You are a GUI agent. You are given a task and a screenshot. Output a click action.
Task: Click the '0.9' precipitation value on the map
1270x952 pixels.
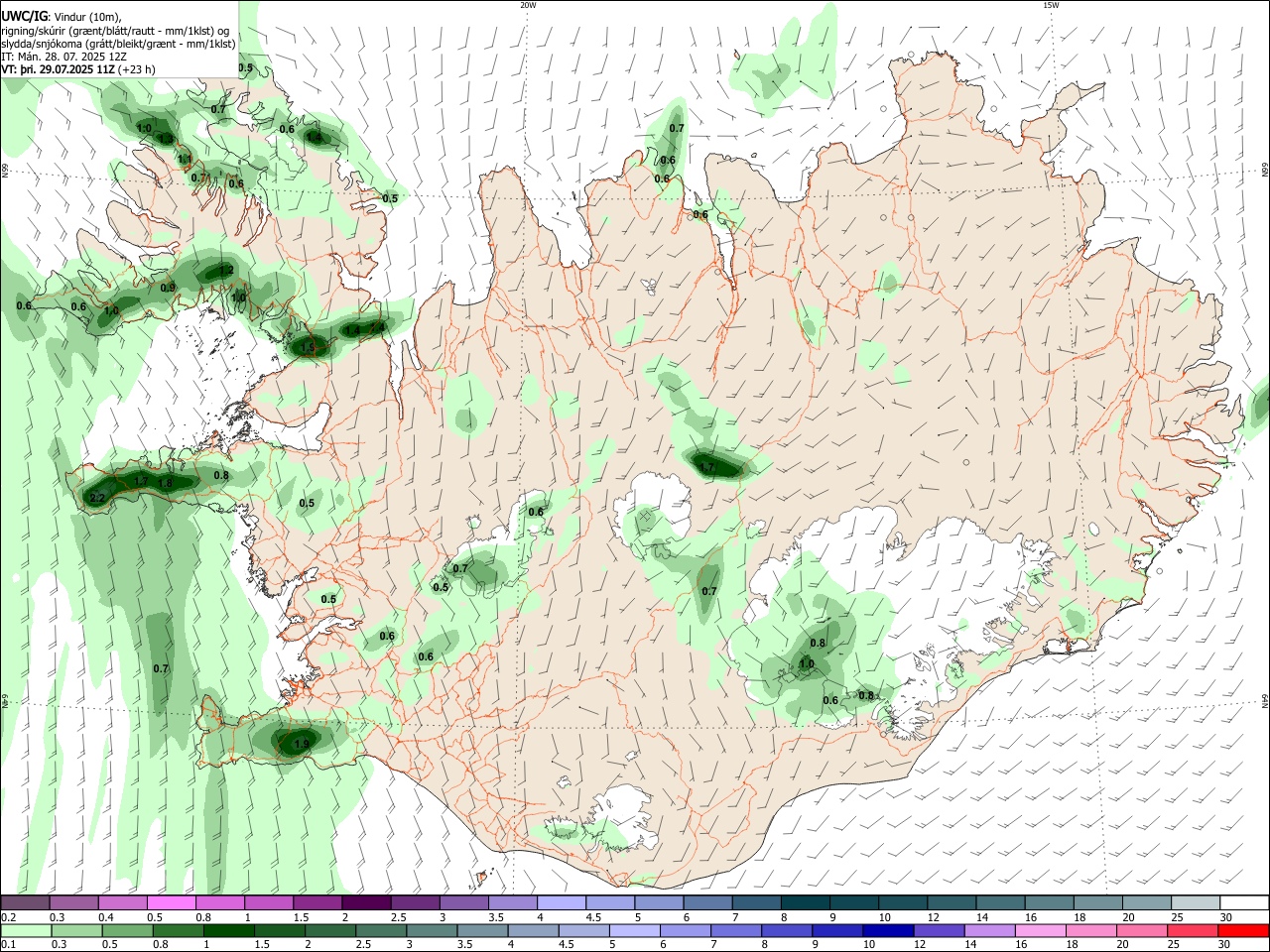[168, 288]
